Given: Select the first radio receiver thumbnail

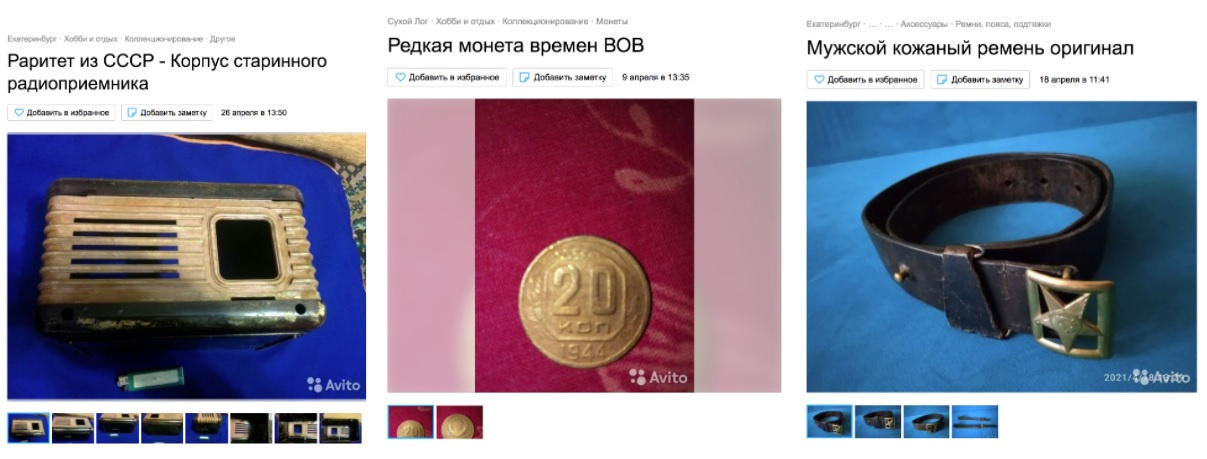Looking at the screenshot, I should pos(28,428).
